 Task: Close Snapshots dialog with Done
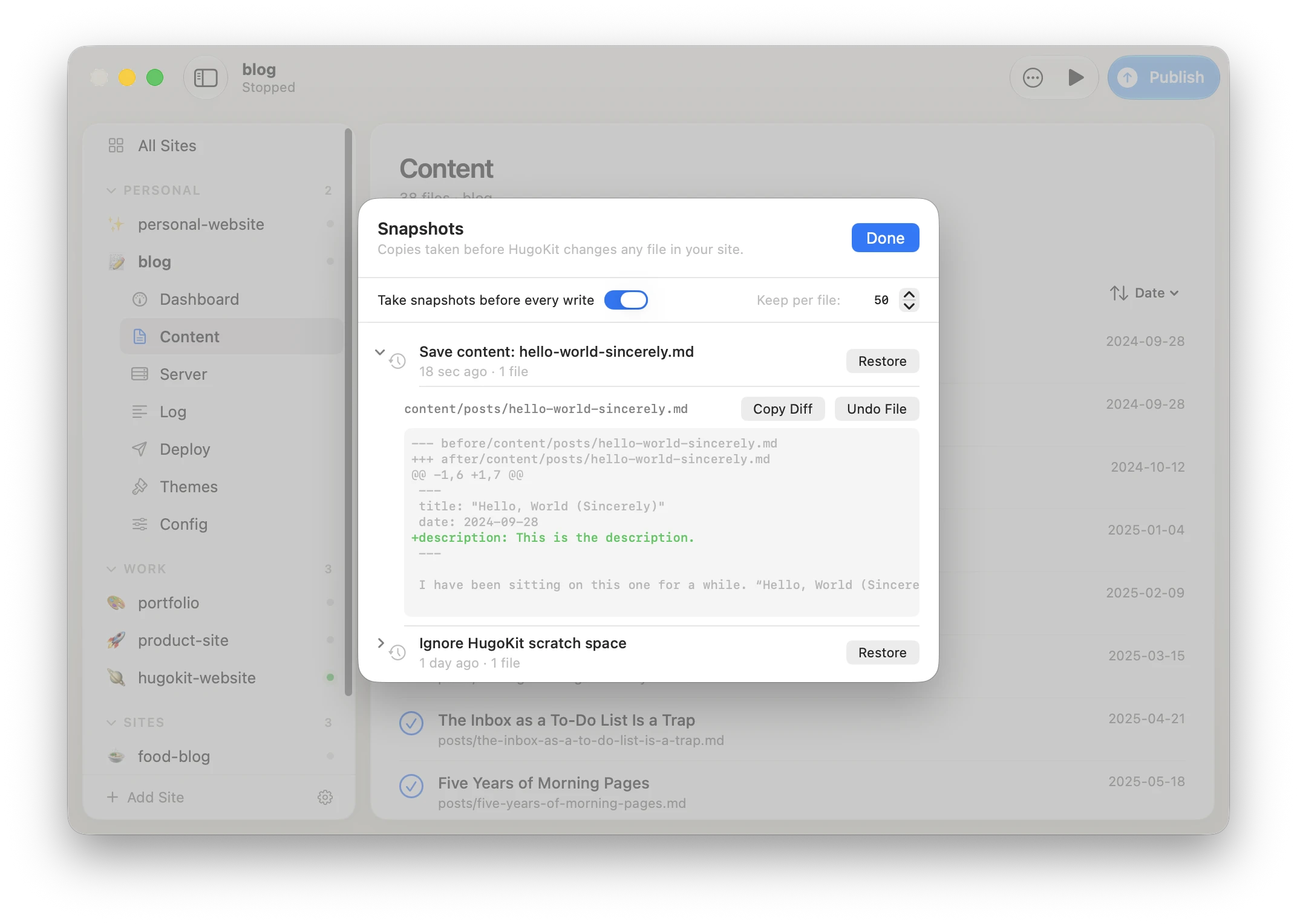click(885, 238)
